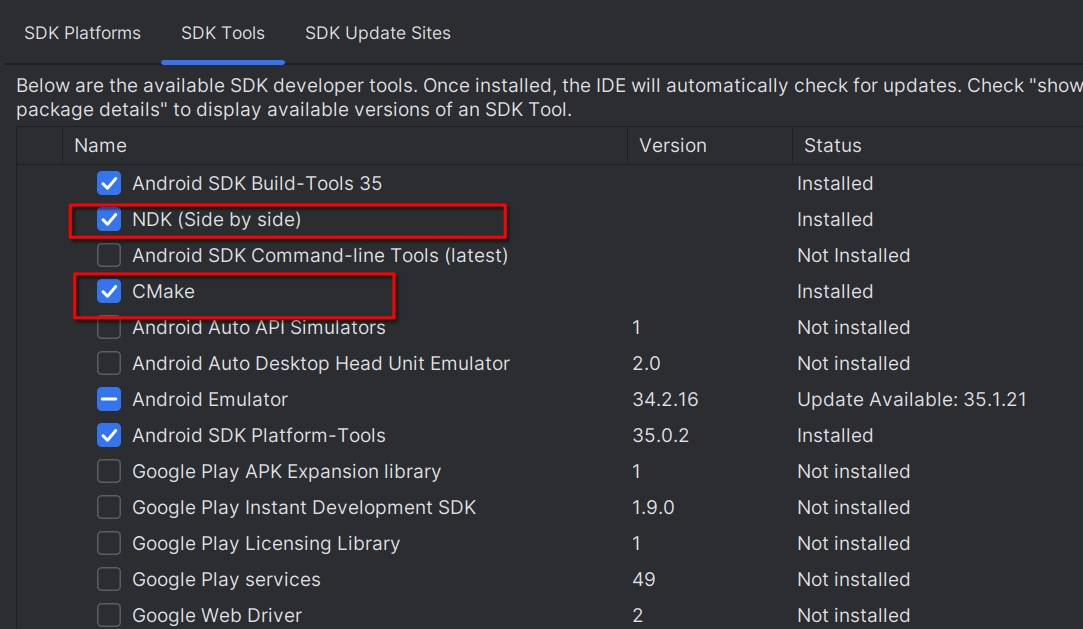The image size is (1083, 629).
Task: Check Google Play APK Expansion library
Action: pyautogui.click(x=109, y=472)
